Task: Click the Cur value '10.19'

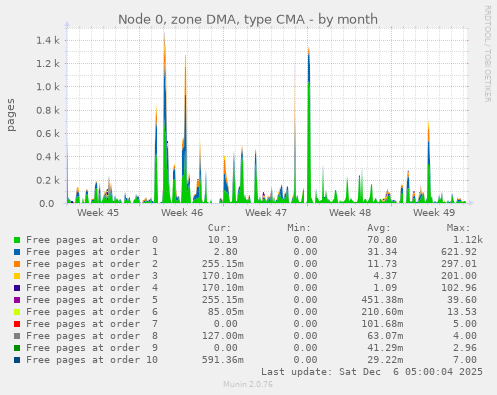Action: [223, 240]
